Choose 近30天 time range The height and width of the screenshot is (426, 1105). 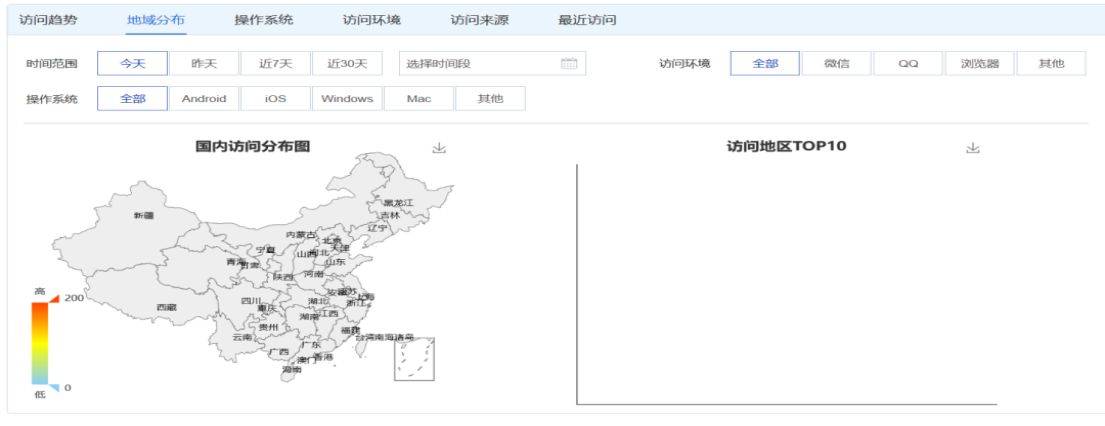[347, 63]
